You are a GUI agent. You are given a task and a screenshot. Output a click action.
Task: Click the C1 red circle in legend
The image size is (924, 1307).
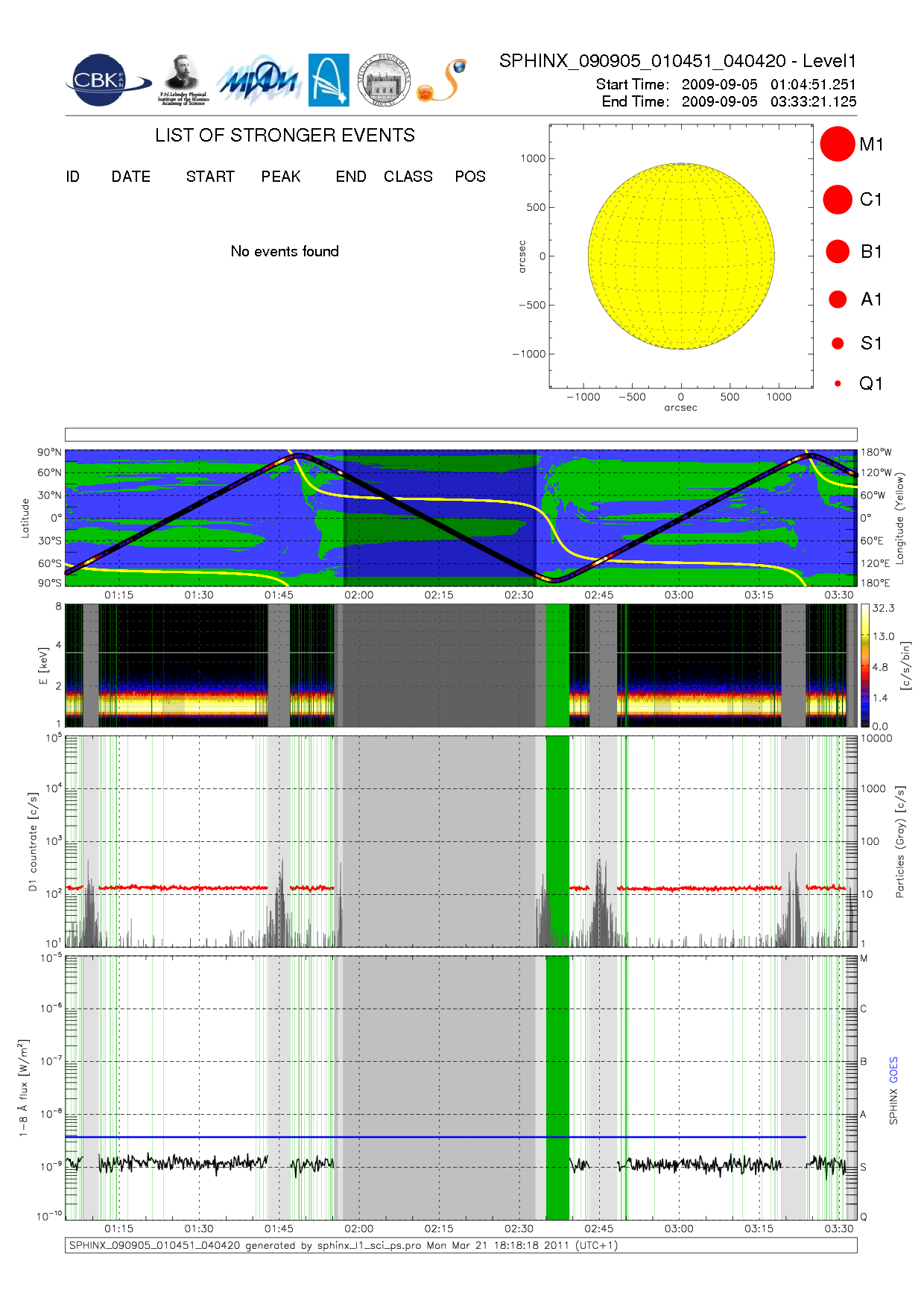click(837, 200)
